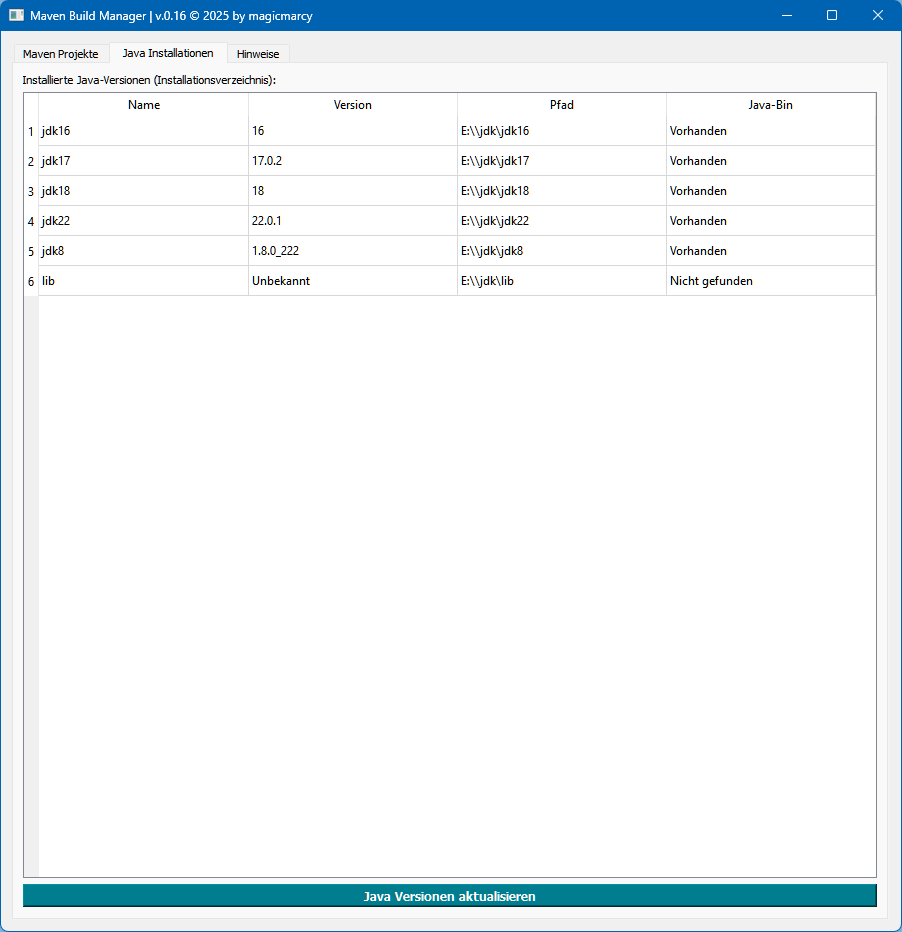This screenshot has height=932, width=902.
Task: Open the Hinweise tab
Action: (x=258, y=53)
